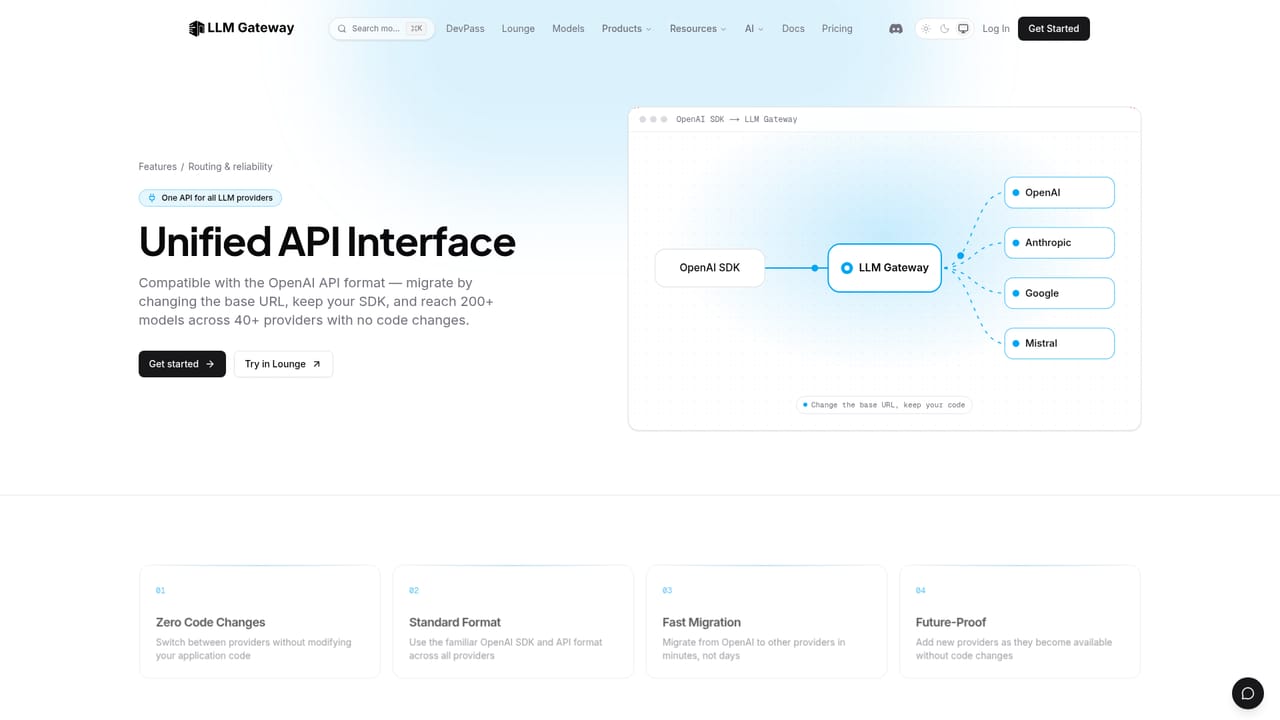This screenshot has height=720, width=1280.
Task: Click the Fast Migration card
Action: pyautogui.click(x=767, y=622)
